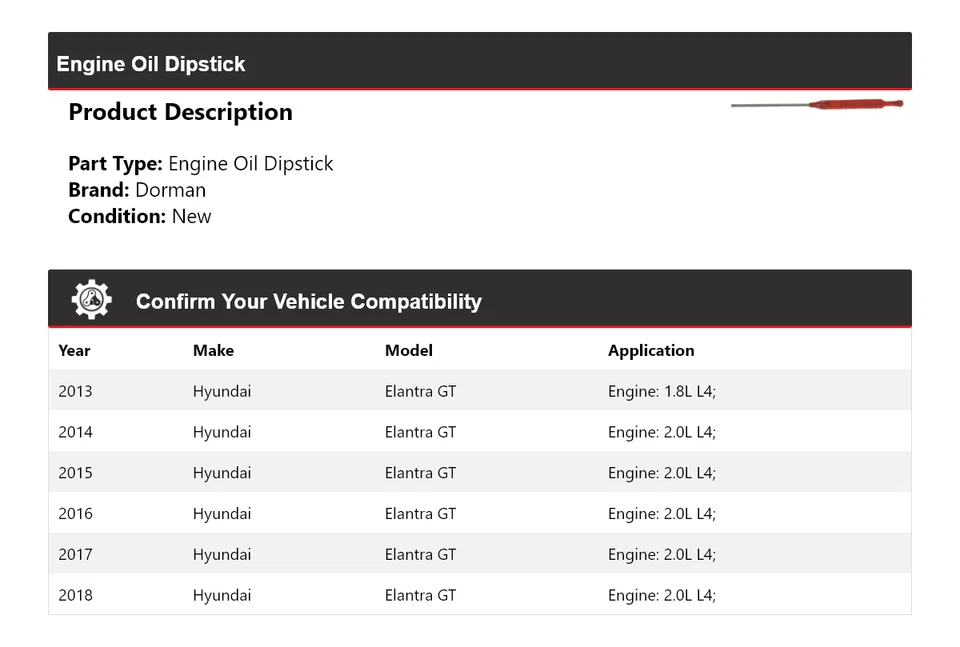This screenshot has height=647, width=960.
Task: Click the Model column header
Action: coord(409,351)
